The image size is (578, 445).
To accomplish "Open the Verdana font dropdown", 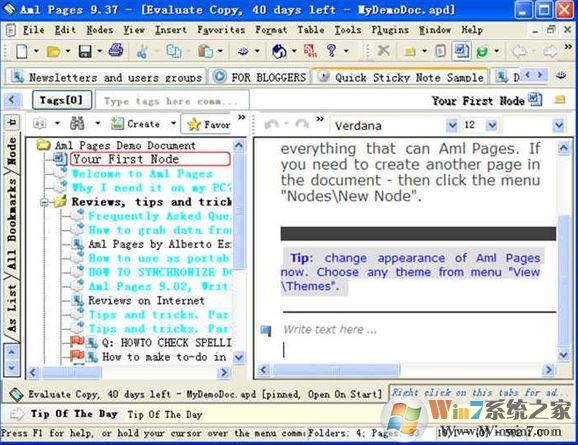I will pyautogui.click(x=452, y=125).
